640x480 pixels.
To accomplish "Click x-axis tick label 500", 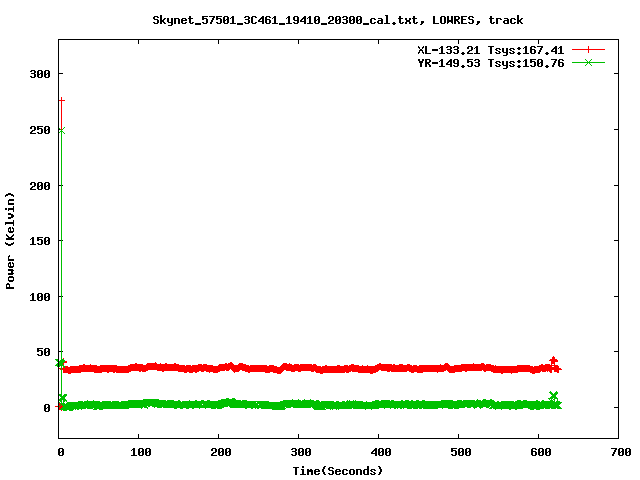I will pyautogui.click(x=461, y=452).
